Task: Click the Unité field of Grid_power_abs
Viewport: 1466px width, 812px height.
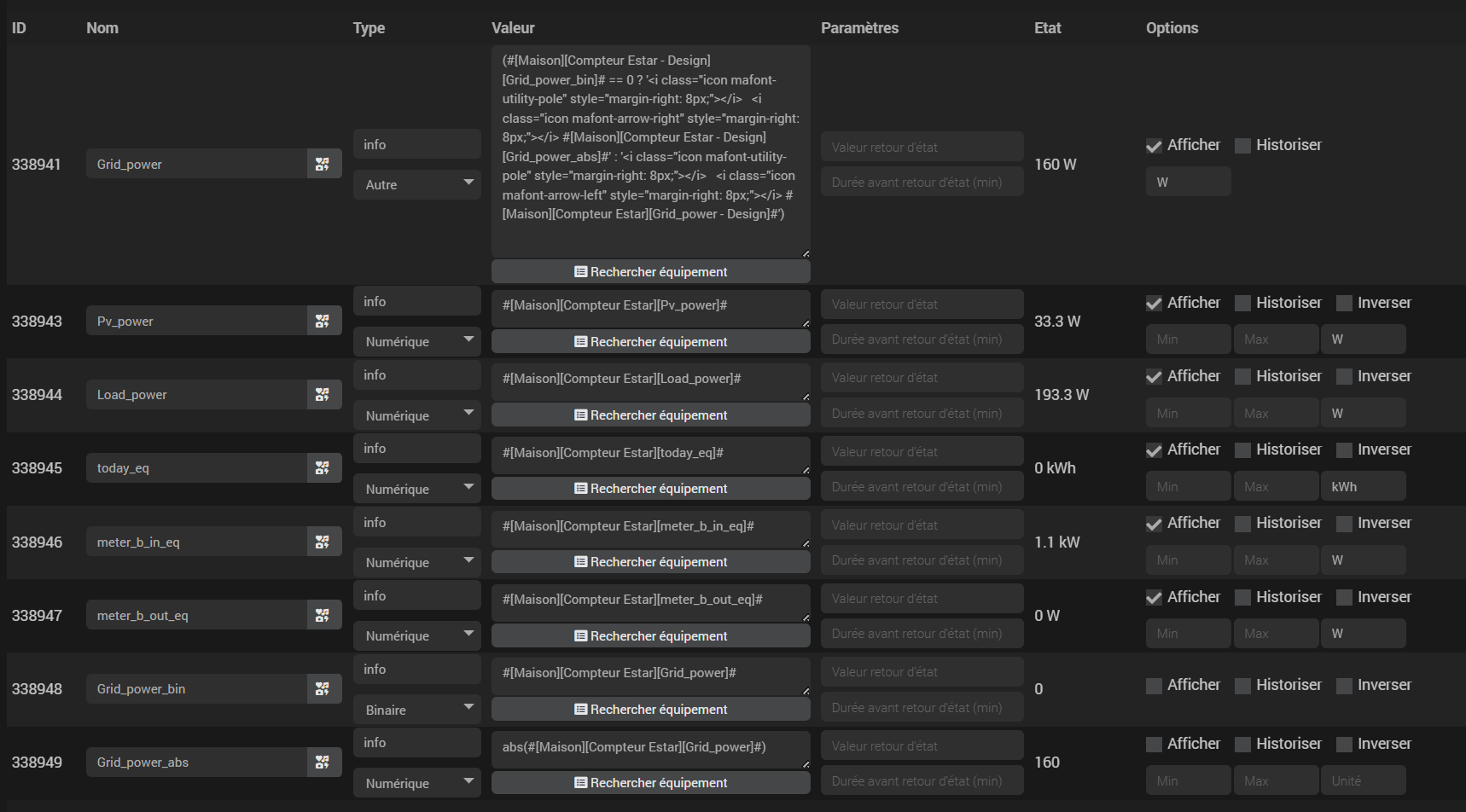Action: pos(1362,780)
